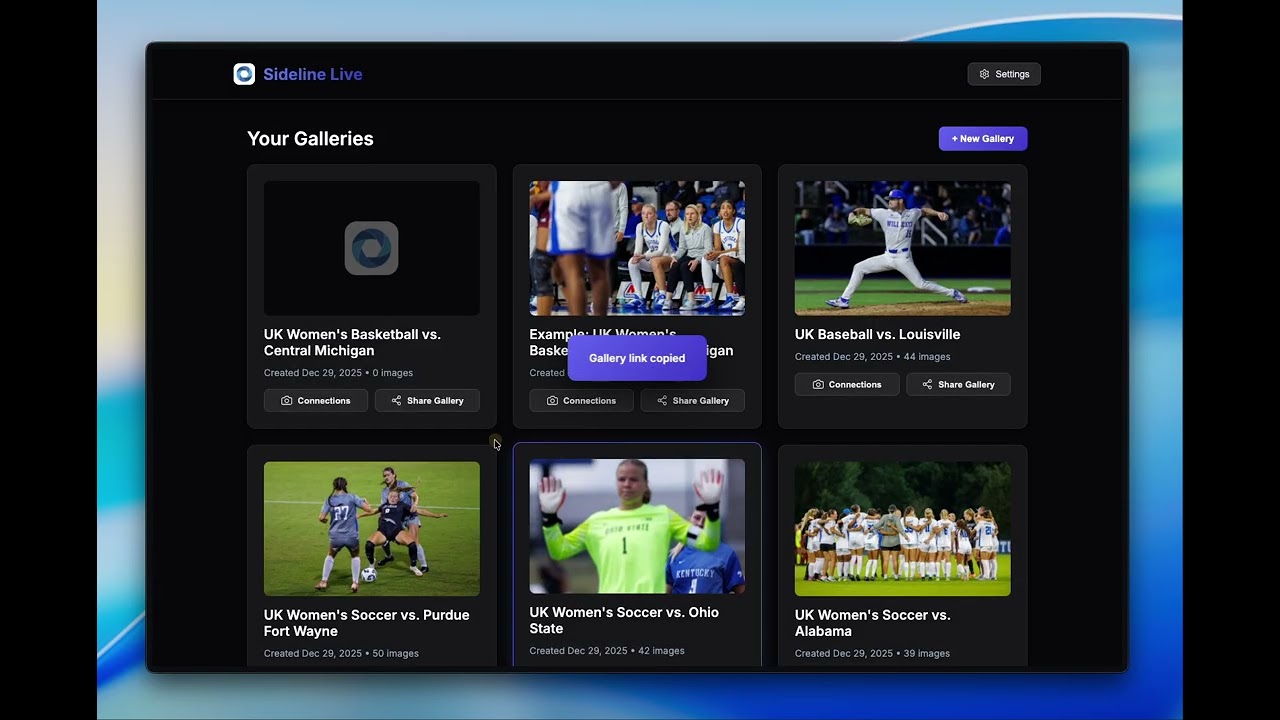Open the Purdue Fort Wayne soccer thumbnail

tap(372, 529)
